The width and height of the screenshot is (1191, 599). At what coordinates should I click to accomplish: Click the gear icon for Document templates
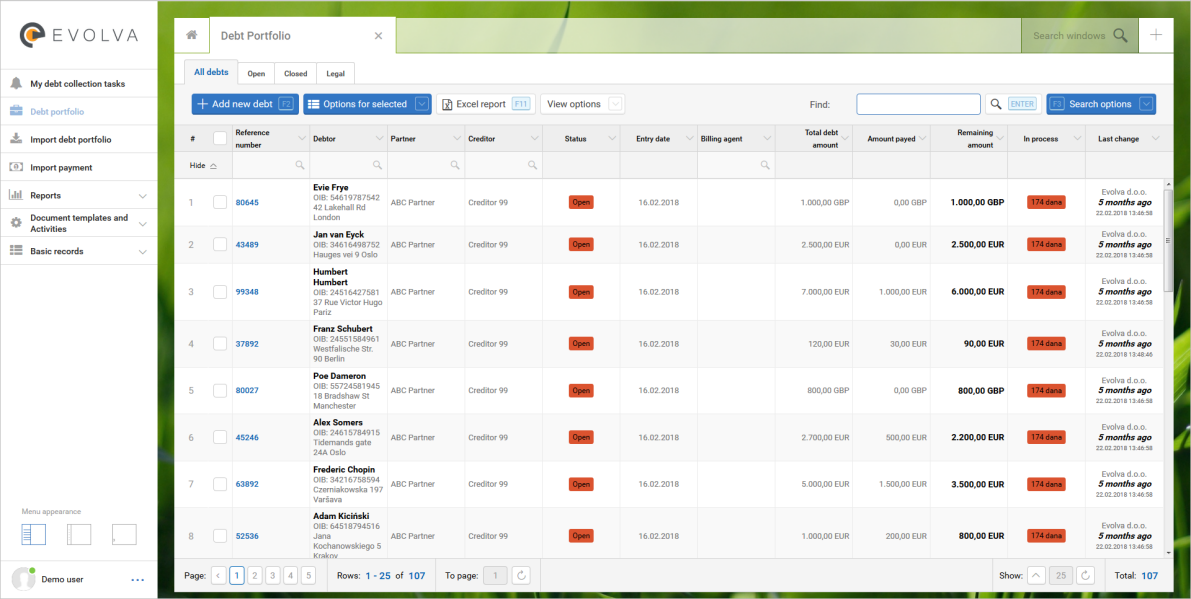tap(16, 223)
